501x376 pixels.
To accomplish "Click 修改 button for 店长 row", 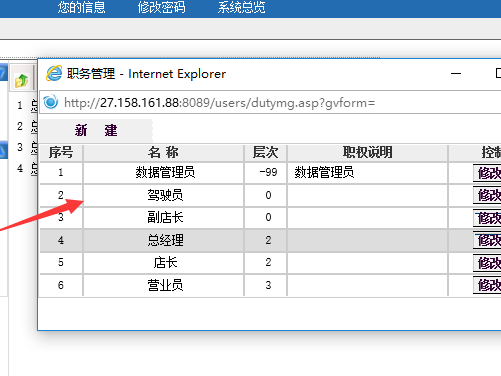I will (487, 263).
